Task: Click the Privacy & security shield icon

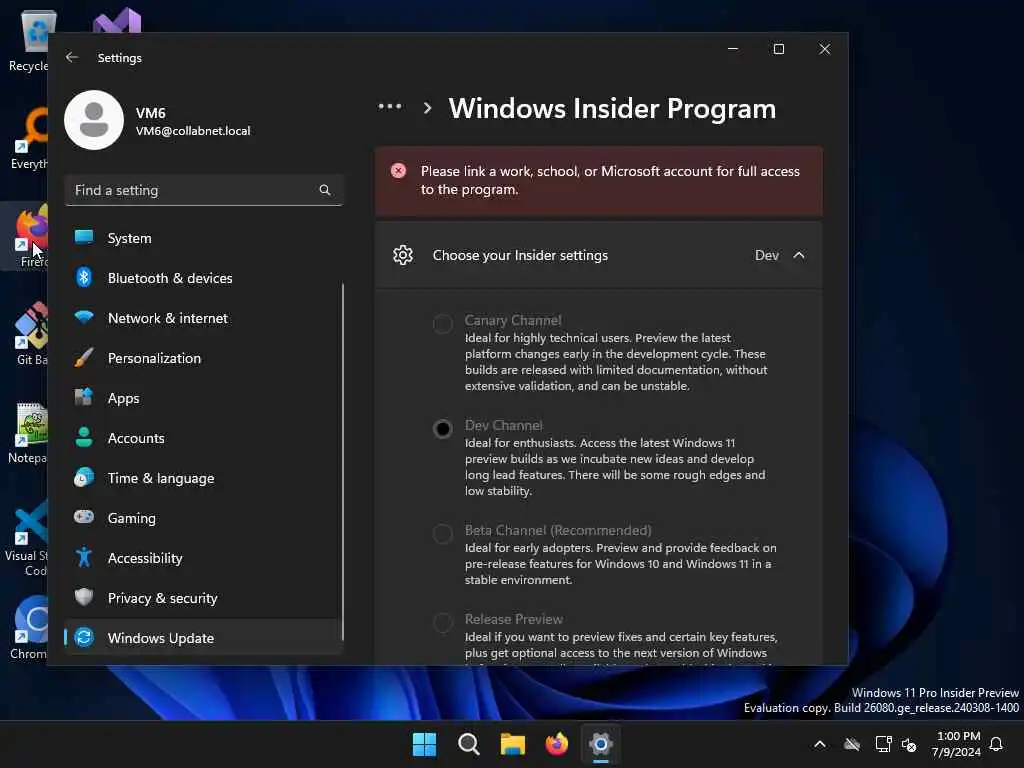Action: (84, 598)
